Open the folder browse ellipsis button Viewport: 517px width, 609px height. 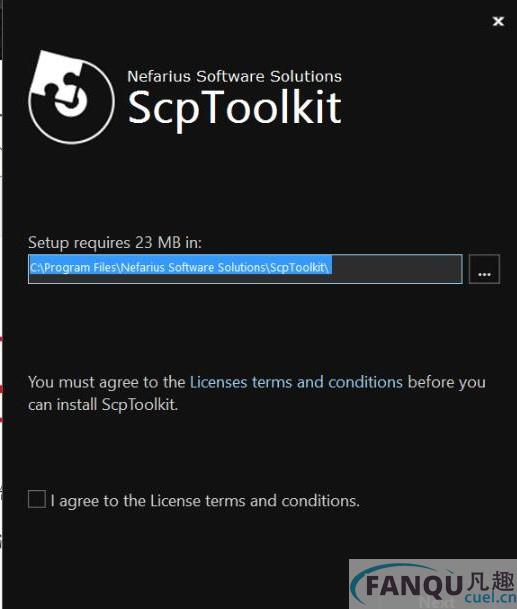(484, 269)
